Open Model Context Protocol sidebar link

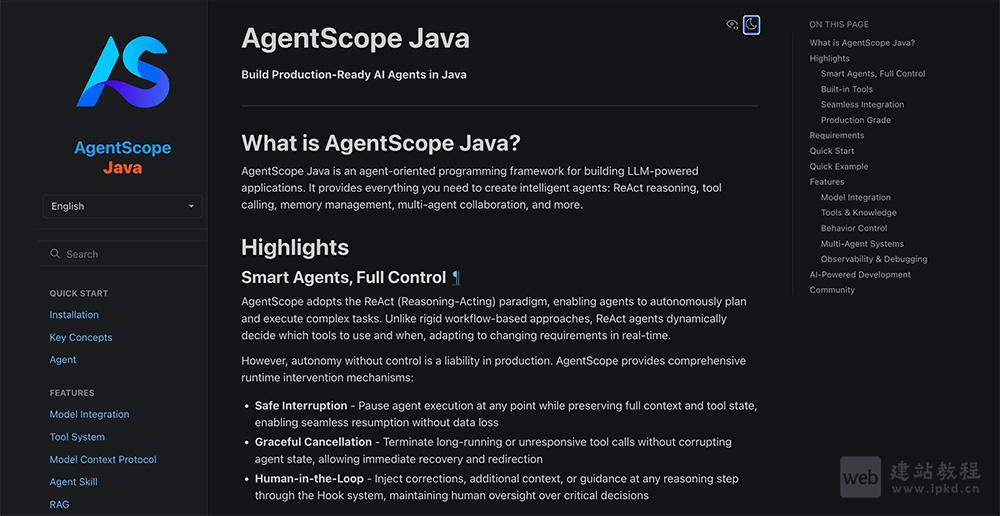click(x=103, y=459)
